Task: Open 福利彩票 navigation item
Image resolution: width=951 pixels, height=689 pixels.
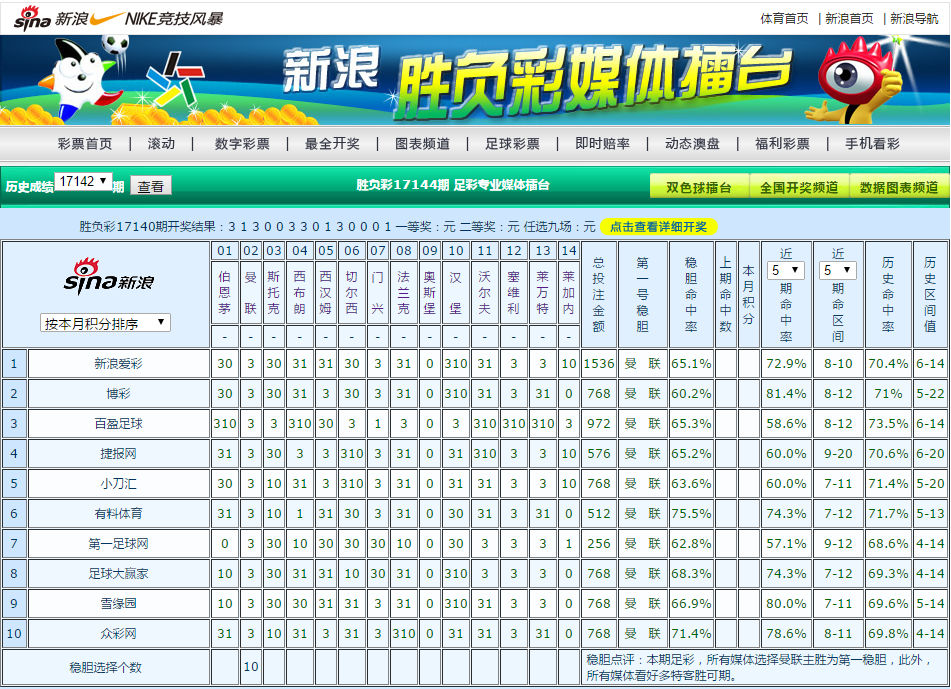Action: tap(782, 144)
